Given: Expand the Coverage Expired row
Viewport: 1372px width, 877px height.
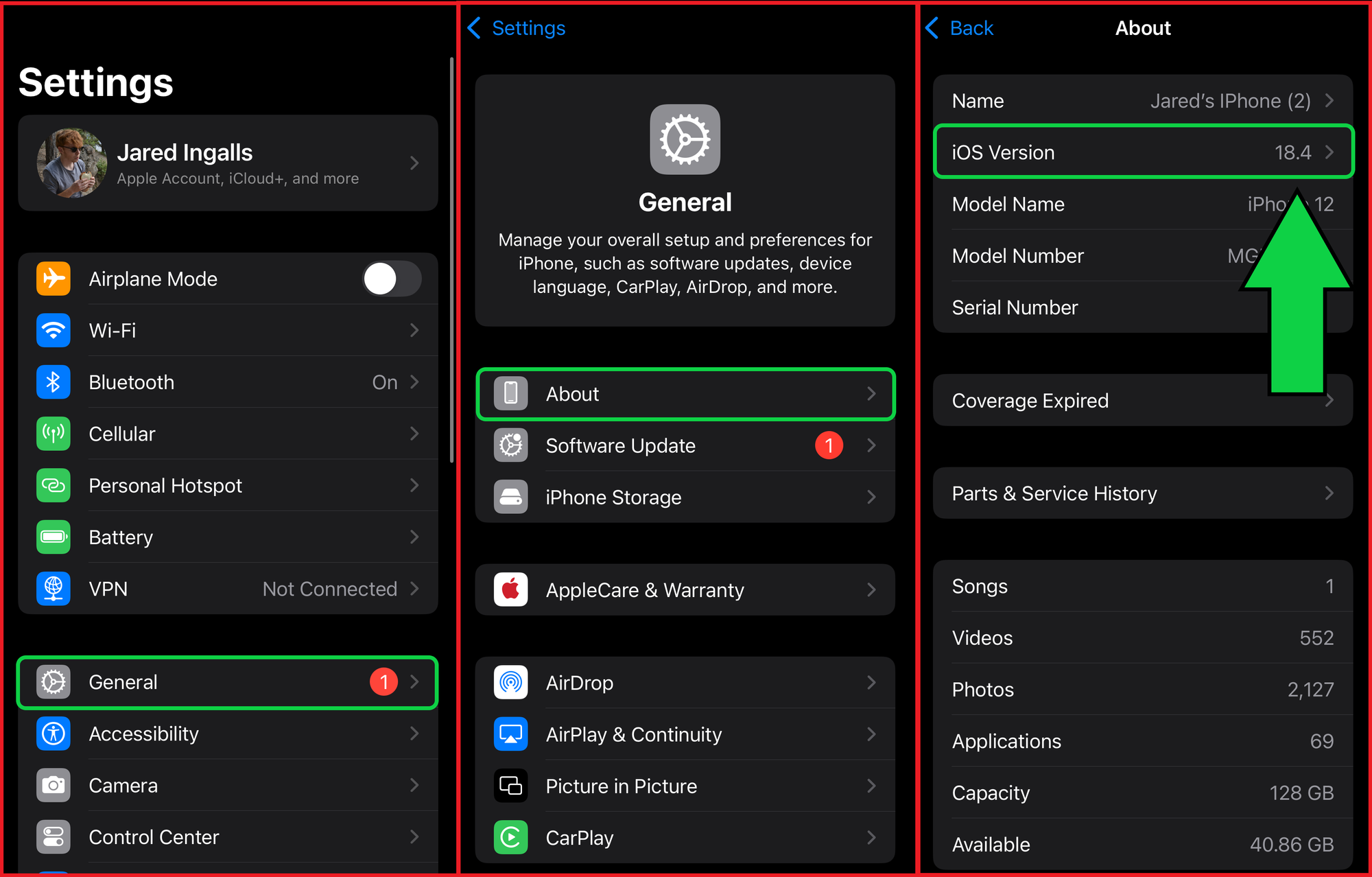Looking at the screenshot, I should (x=1098, y=400).
